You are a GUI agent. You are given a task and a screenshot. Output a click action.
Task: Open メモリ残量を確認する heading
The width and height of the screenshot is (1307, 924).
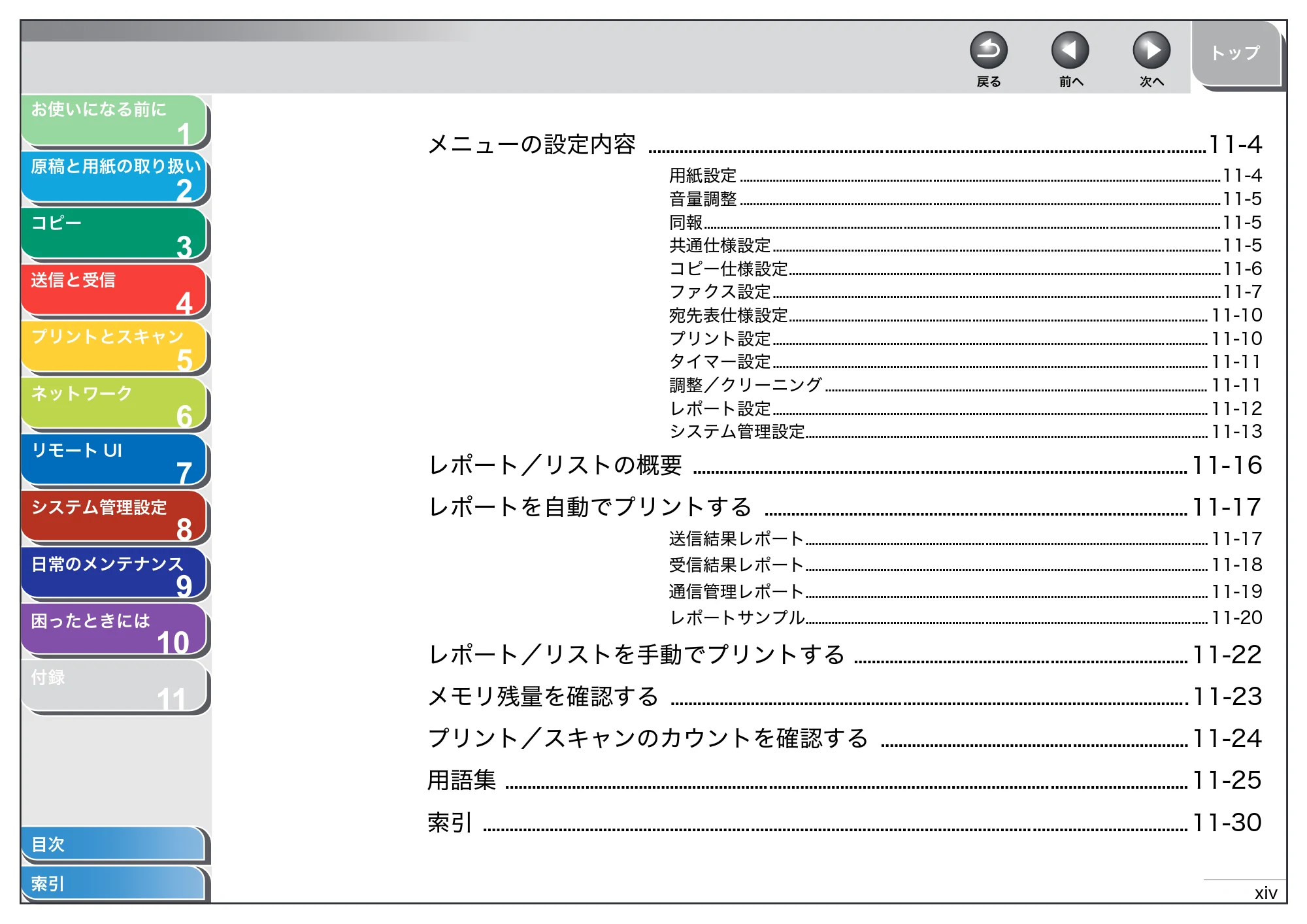844,697
